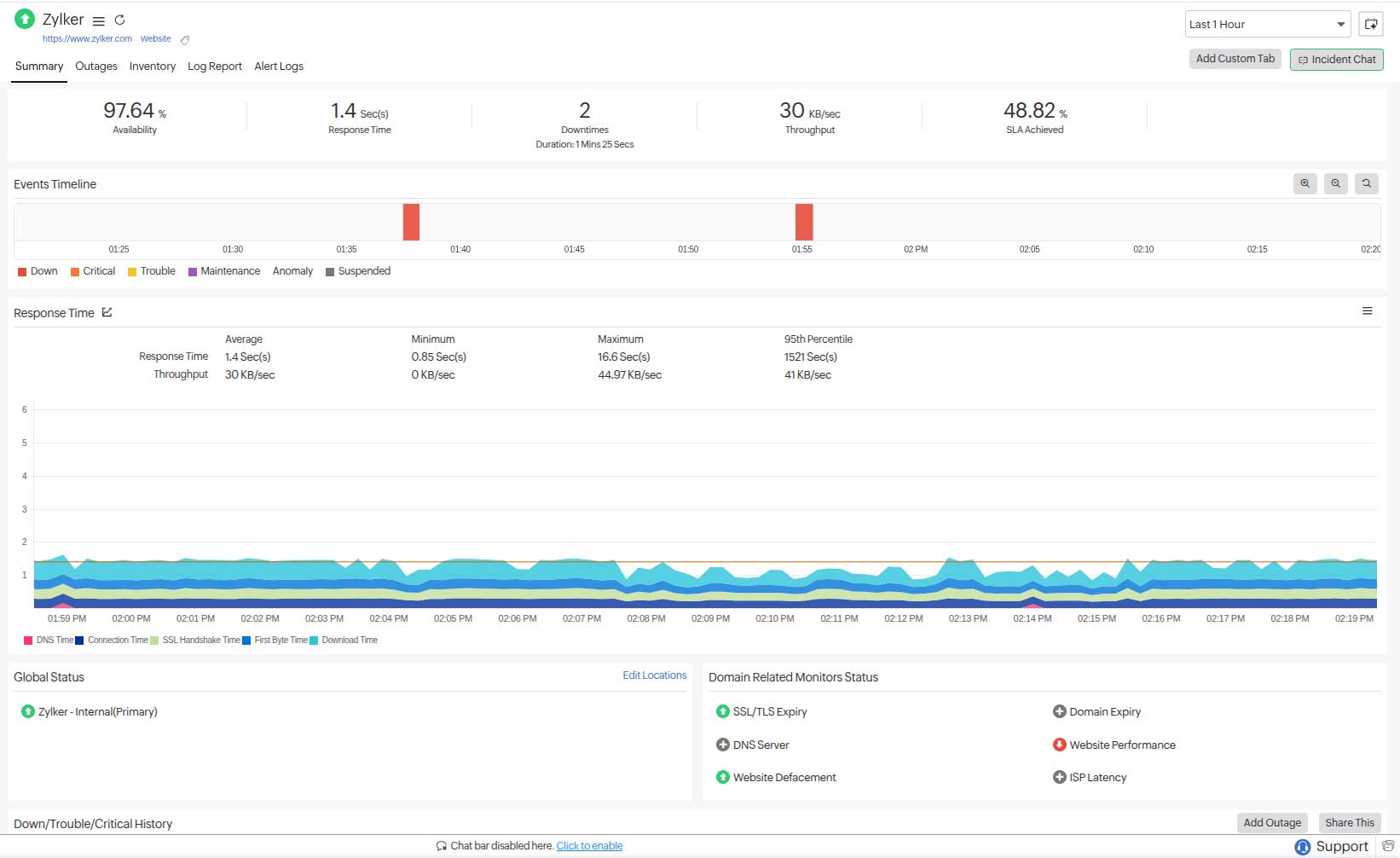Refresh the monitor using the reload icon
The image size is (1400, 858).
[x=121, y=20]
